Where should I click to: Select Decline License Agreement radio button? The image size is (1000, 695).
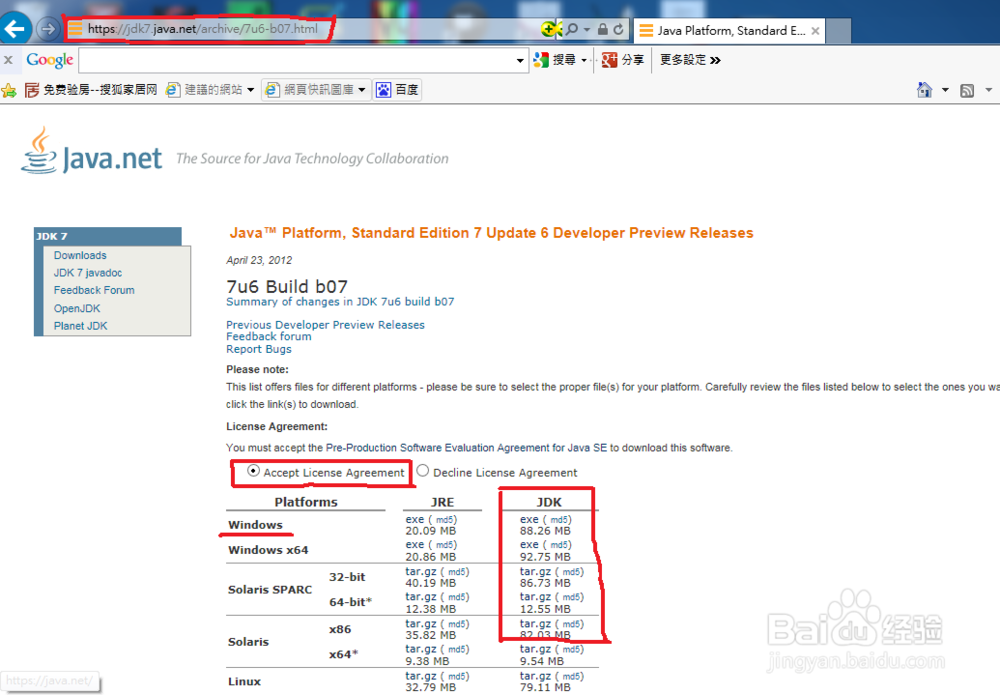[423, 471]
